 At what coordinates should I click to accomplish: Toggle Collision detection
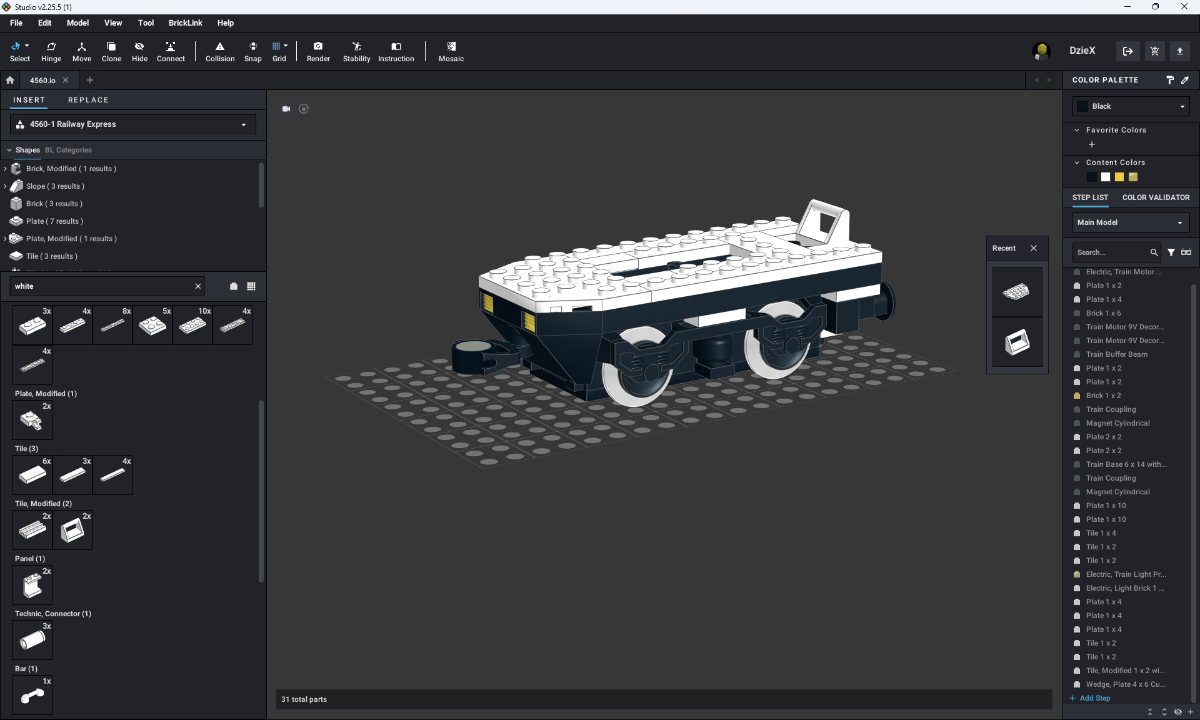point(220,51)
